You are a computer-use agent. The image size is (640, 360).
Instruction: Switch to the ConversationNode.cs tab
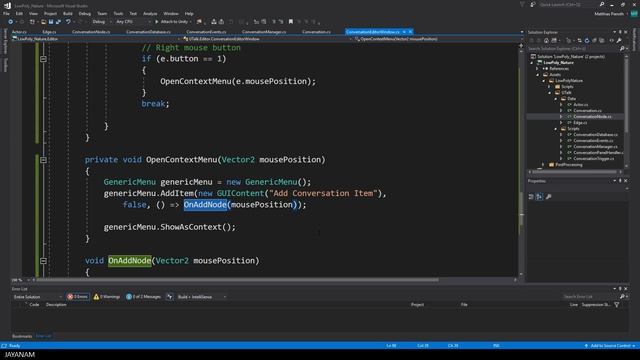click(91, 31)
